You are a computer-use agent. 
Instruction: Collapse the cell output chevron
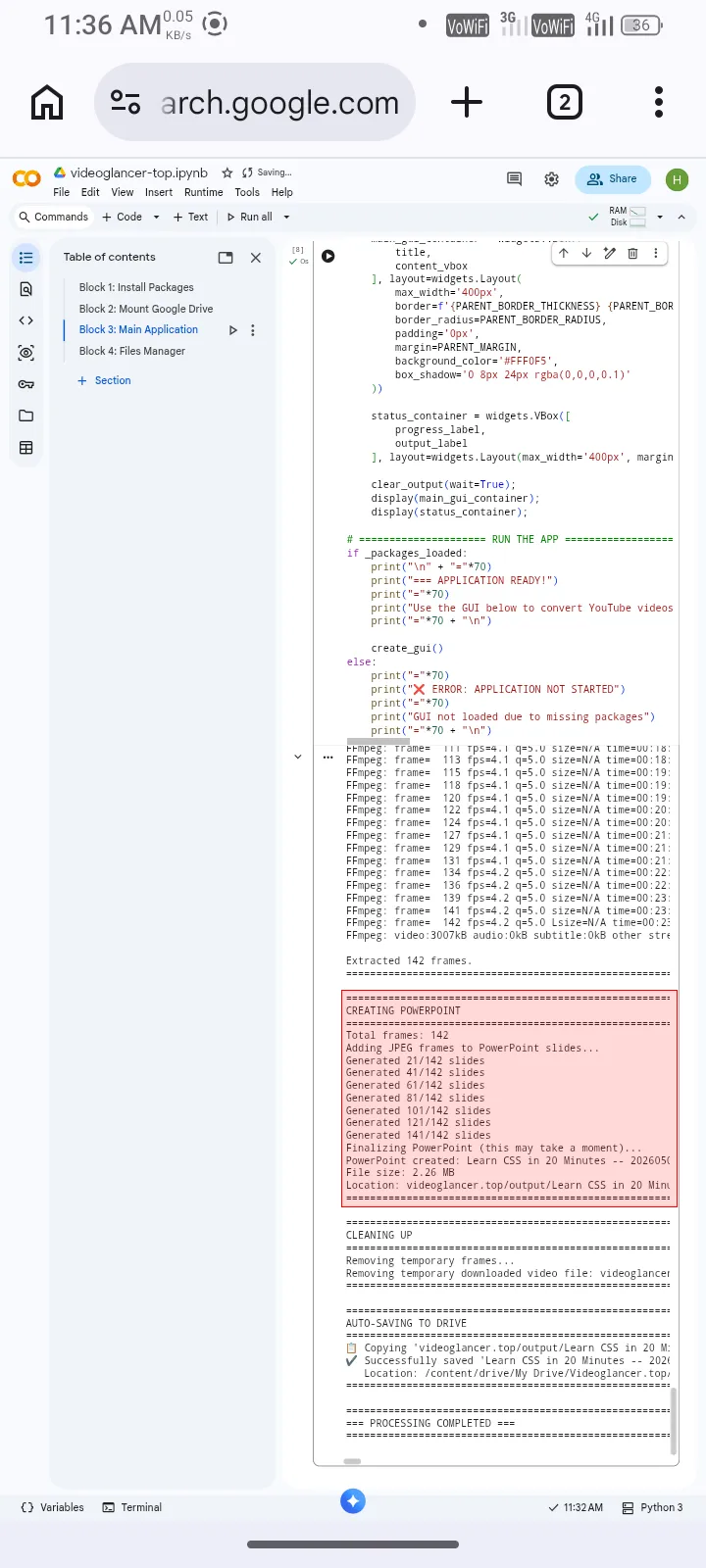coord(298,757)
